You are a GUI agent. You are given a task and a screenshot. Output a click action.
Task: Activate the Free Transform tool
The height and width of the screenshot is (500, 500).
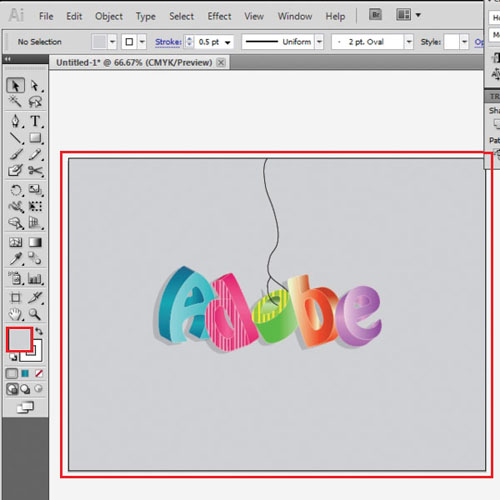pos(35,206)
